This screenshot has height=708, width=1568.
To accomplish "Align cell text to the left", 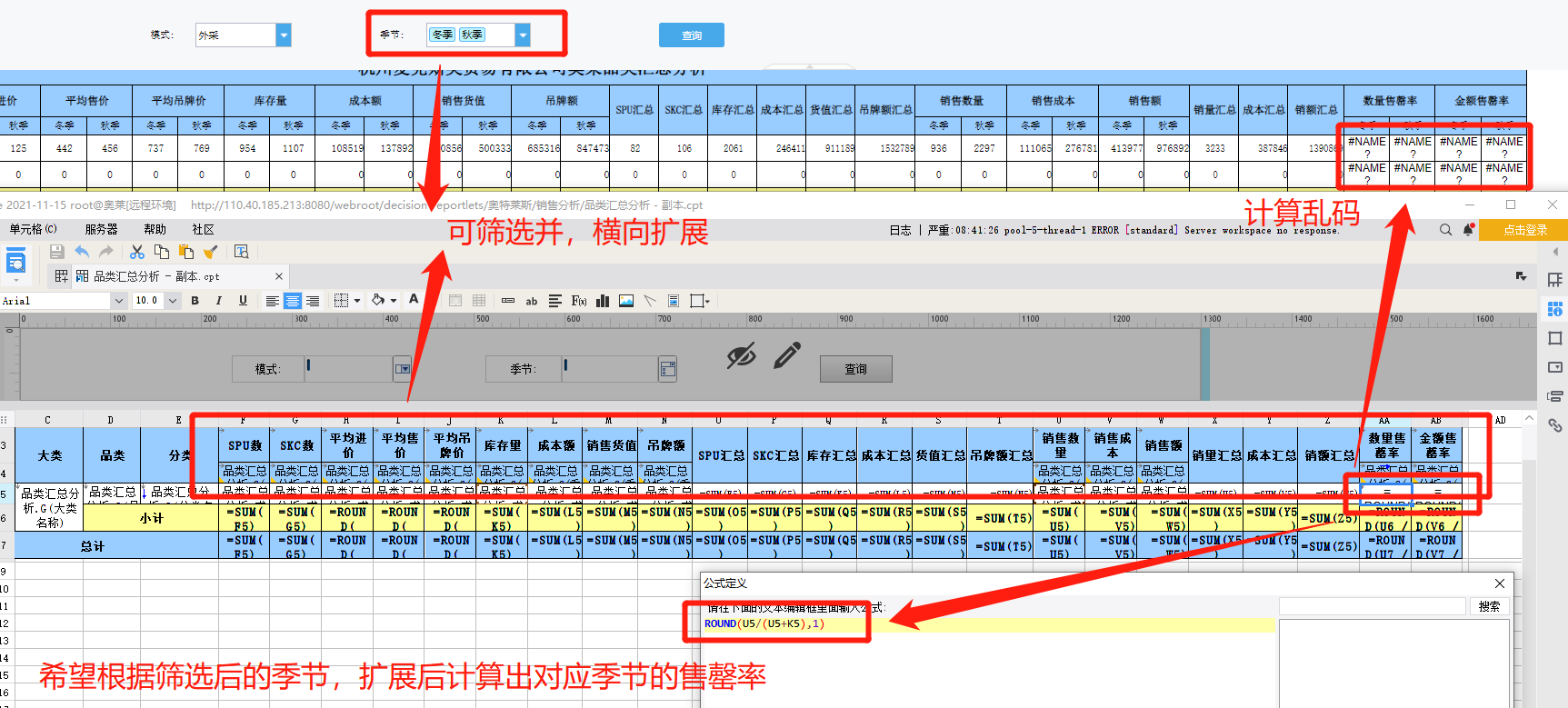I will point(272,301).
